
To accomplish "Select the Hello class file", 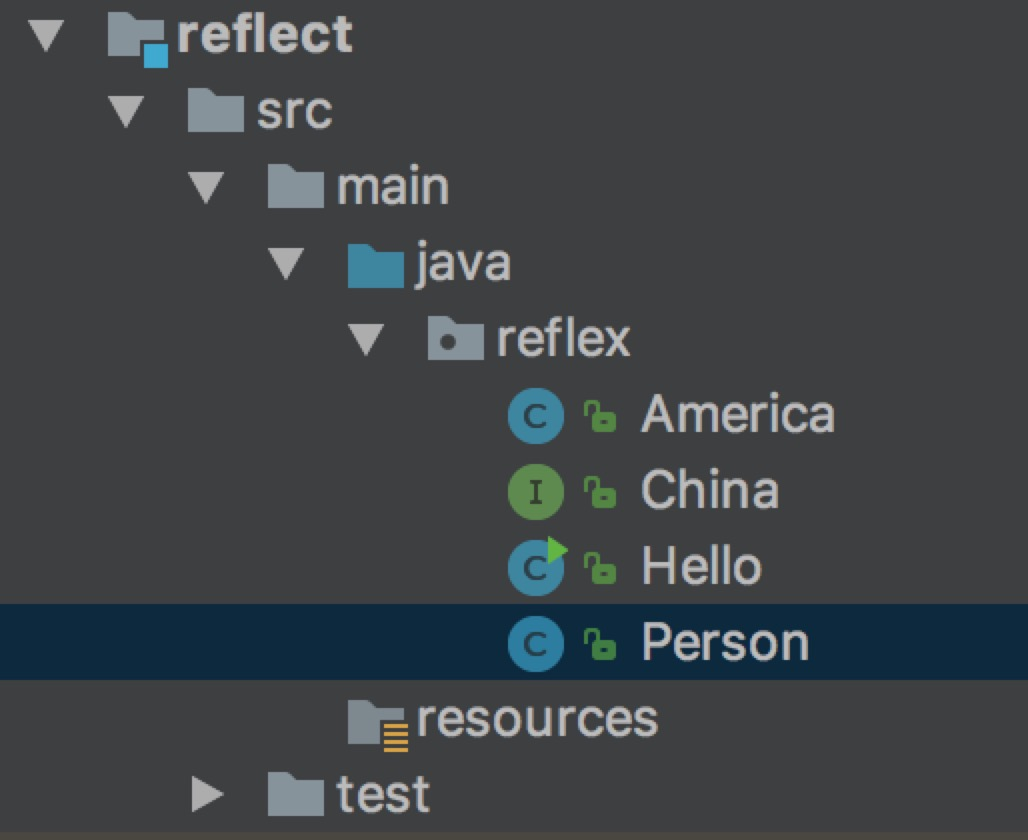I will pyautogui.click(x=700, y=567).
